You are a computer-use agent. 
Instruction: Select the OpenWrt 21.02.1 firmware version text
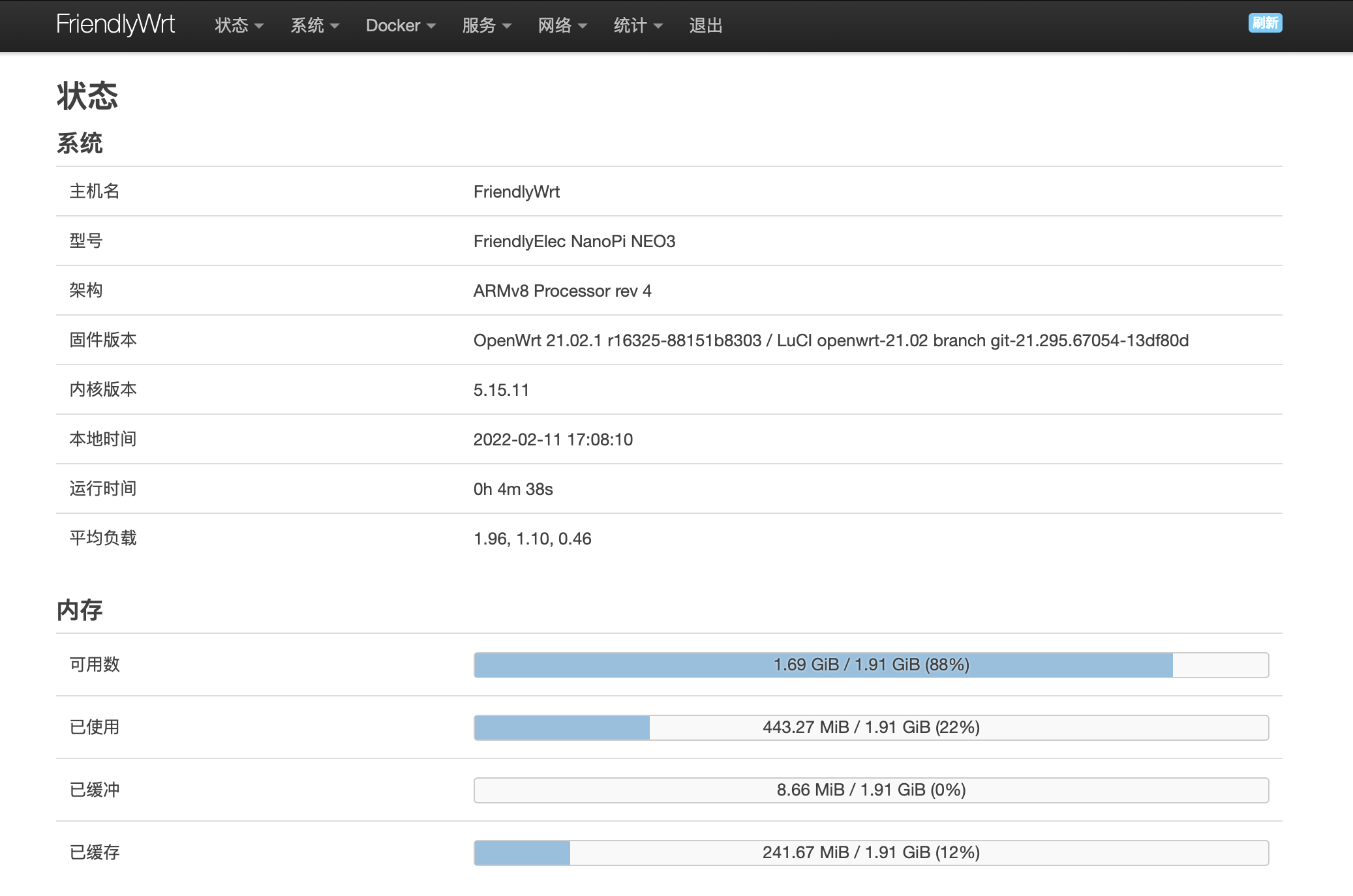tap(831, 340)
